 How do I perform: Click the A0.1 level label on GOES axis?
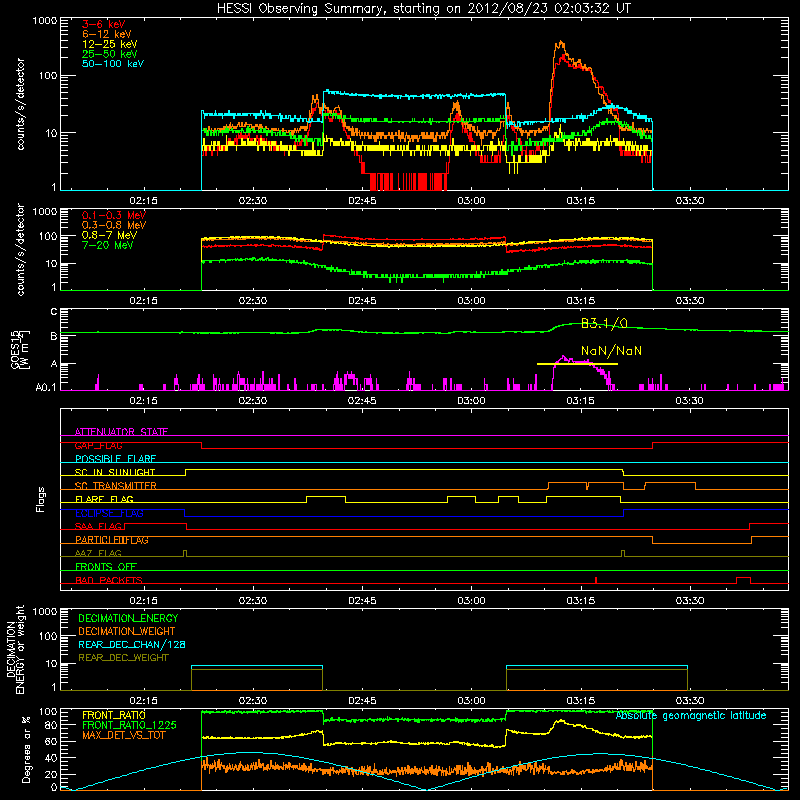45,387
